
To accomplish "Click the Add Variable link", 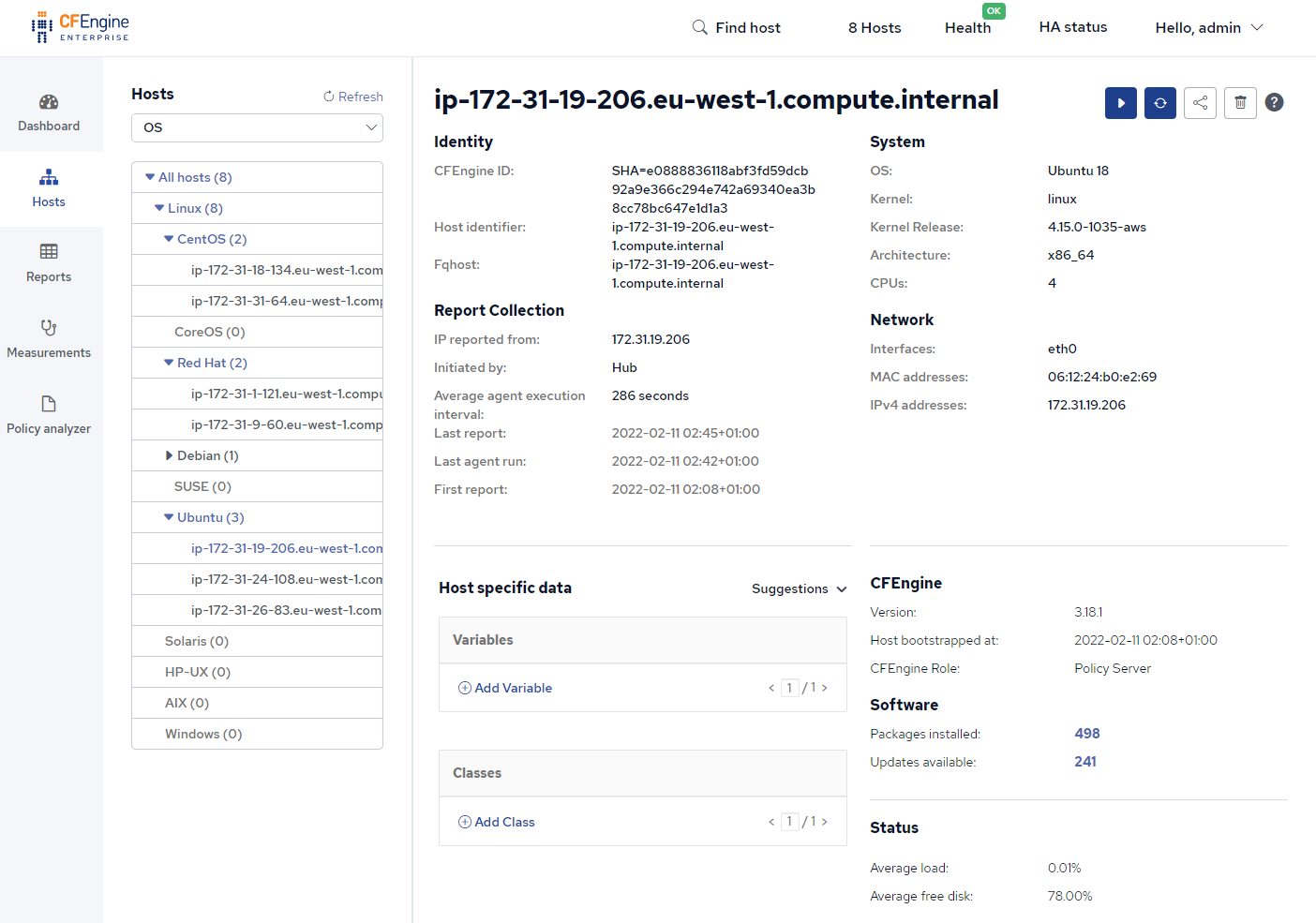I will 505,688.
